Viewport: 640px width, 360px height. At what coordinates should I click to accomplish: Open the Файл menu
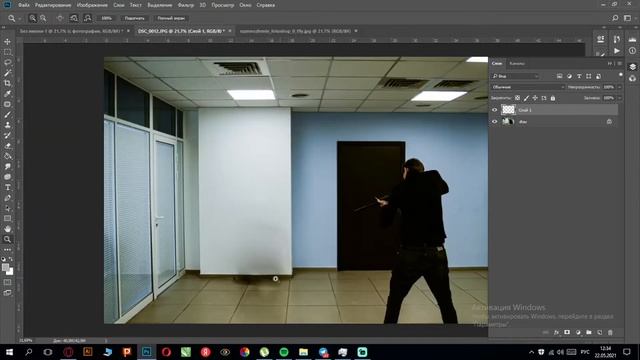pyautogui.click(x=24, y=5)
